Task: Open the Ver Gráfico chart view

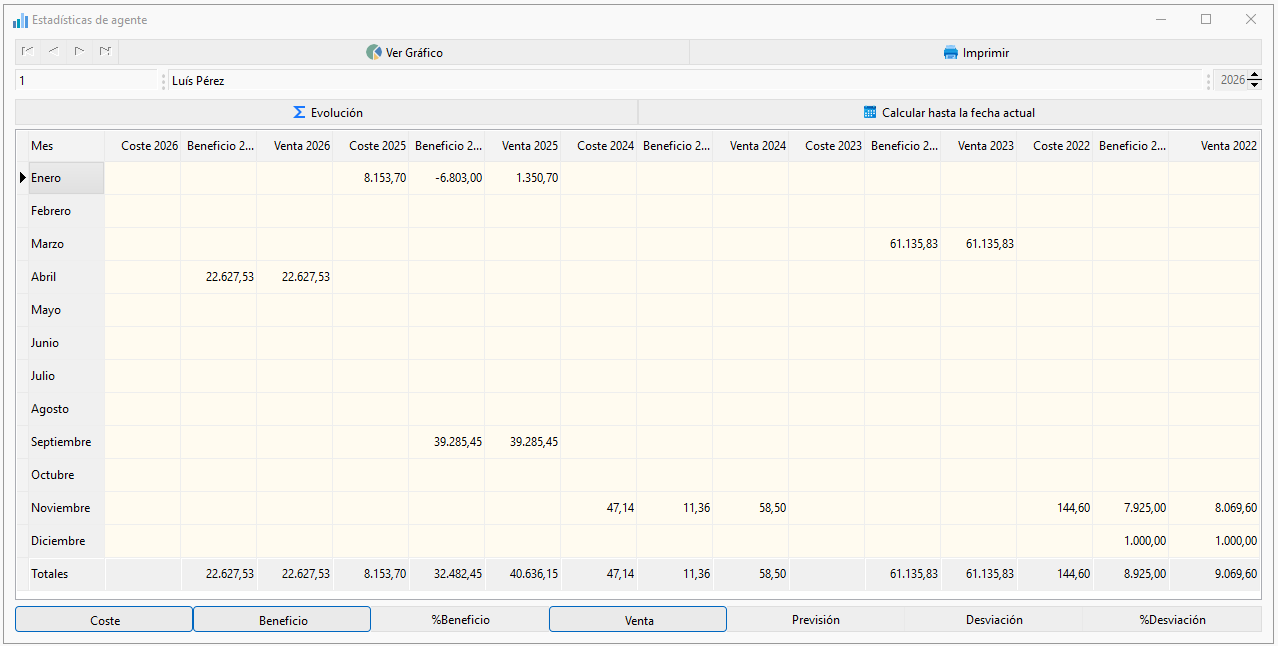Action: 404,52
